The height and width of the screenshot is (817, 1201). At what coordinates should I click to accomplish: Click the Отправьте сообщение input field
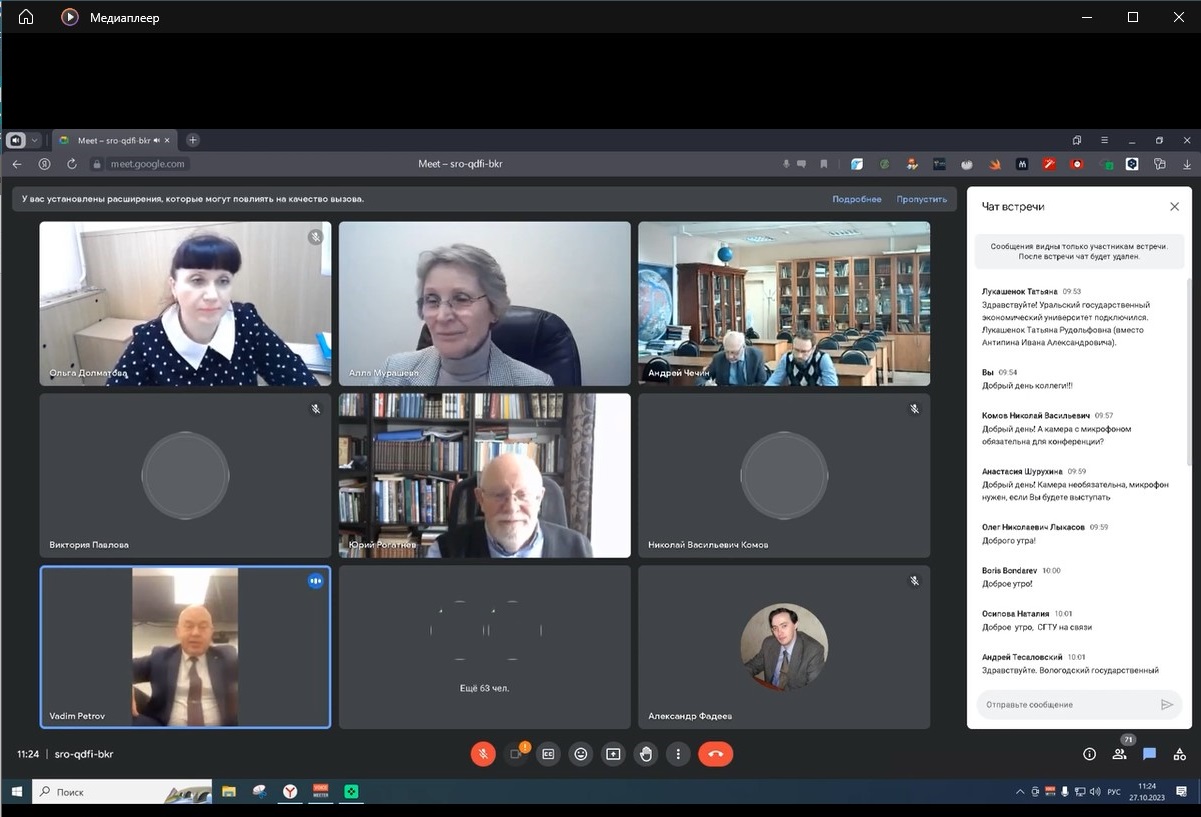coord(1066,704)
